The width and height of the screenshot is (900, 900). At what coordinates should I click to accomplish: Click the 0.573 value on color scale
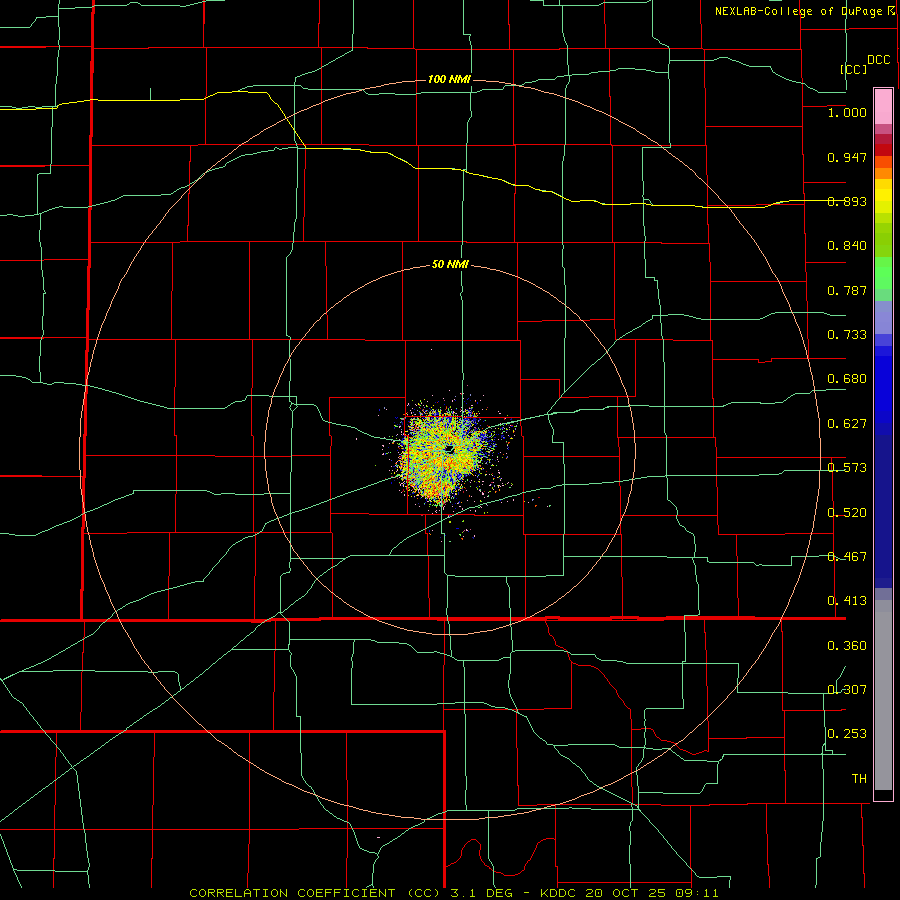click(x=847, y=468)
